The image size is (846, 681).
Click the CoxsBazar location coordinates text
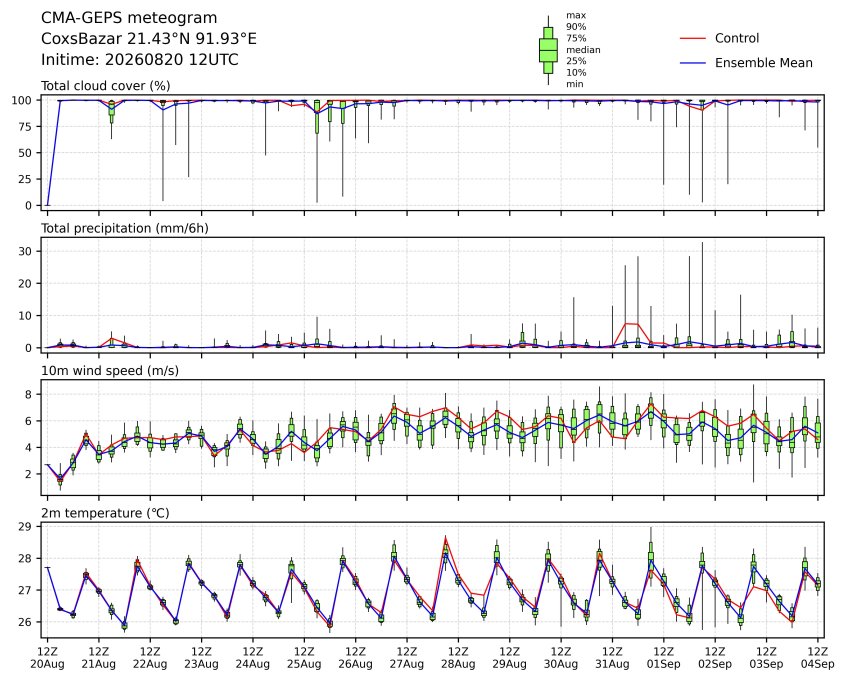point(149,39)
